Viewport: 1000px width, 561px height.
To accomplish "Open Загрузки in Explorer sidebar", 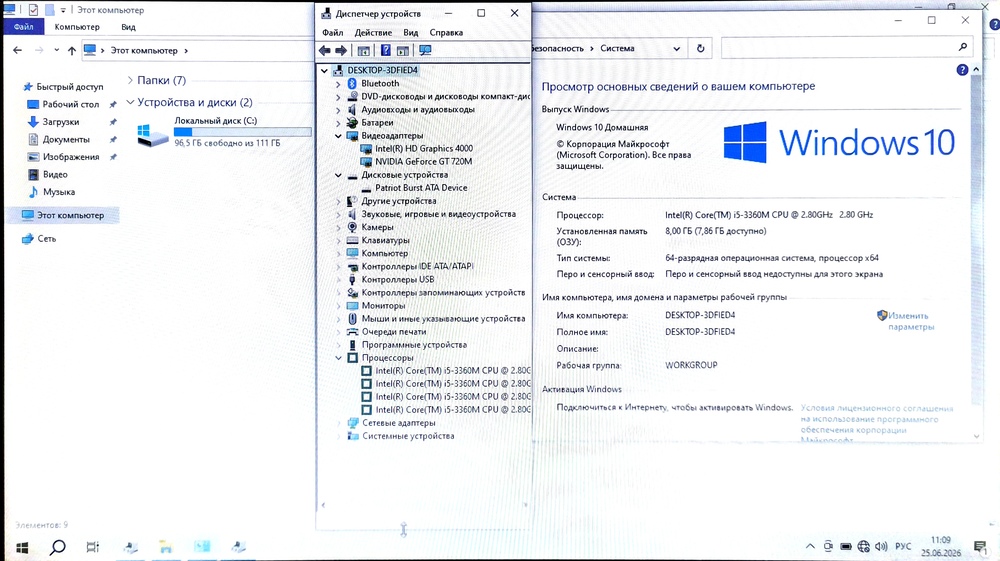I will click(61, 122).
